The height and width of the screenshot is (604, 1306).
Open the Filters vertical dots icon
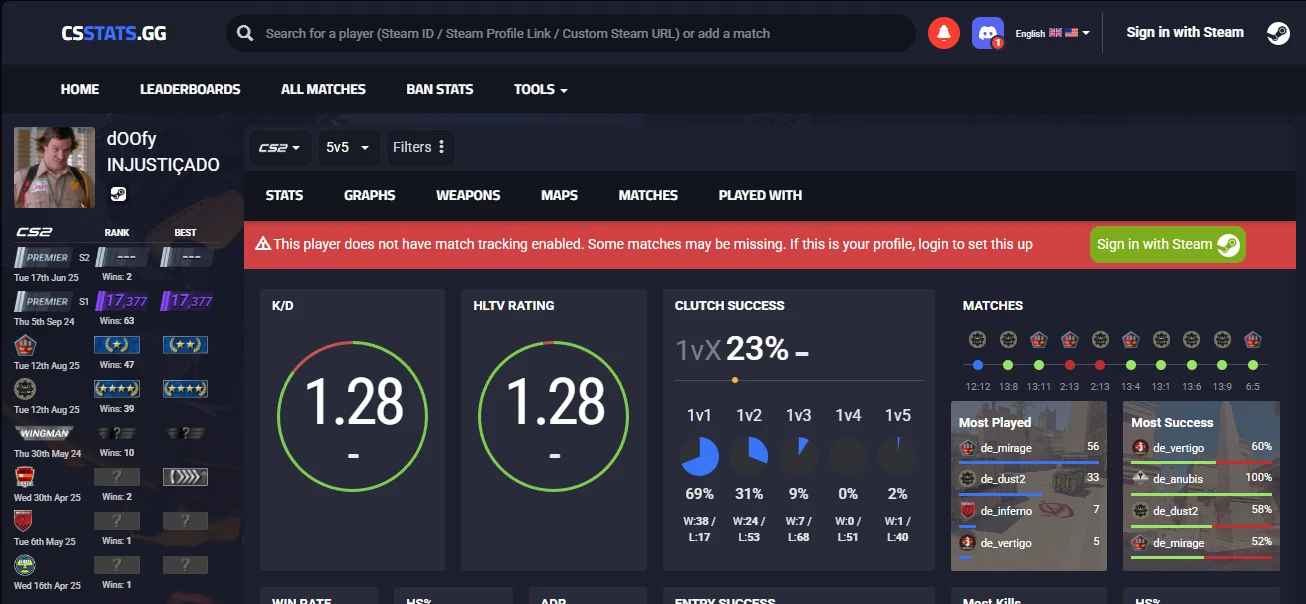tap(441, 147)
